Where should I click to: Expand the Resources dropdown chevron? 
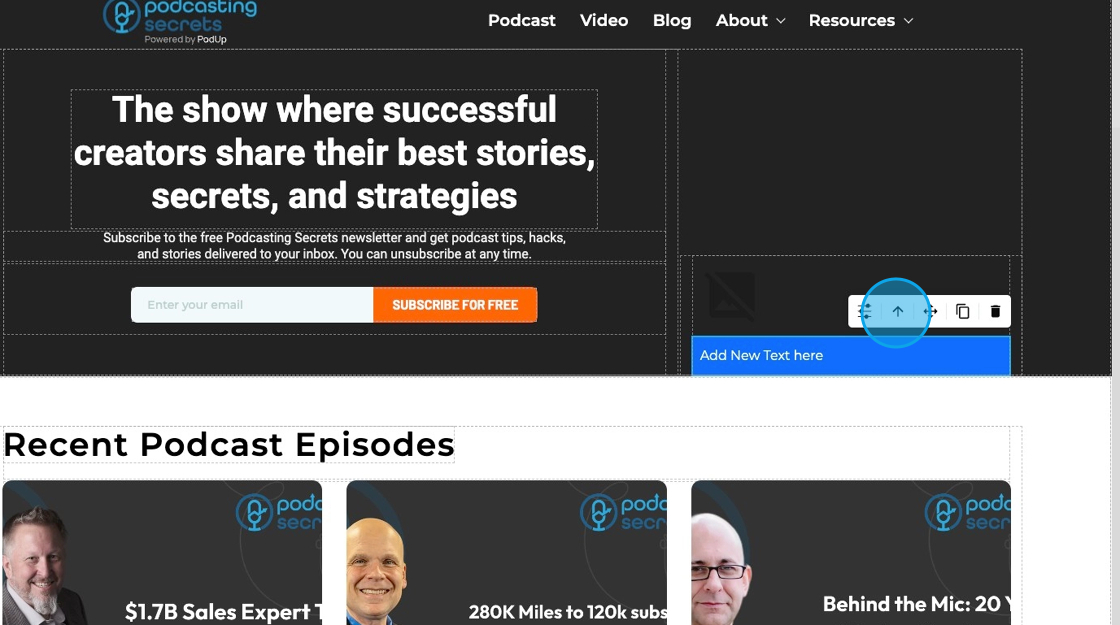pos(909,21)
